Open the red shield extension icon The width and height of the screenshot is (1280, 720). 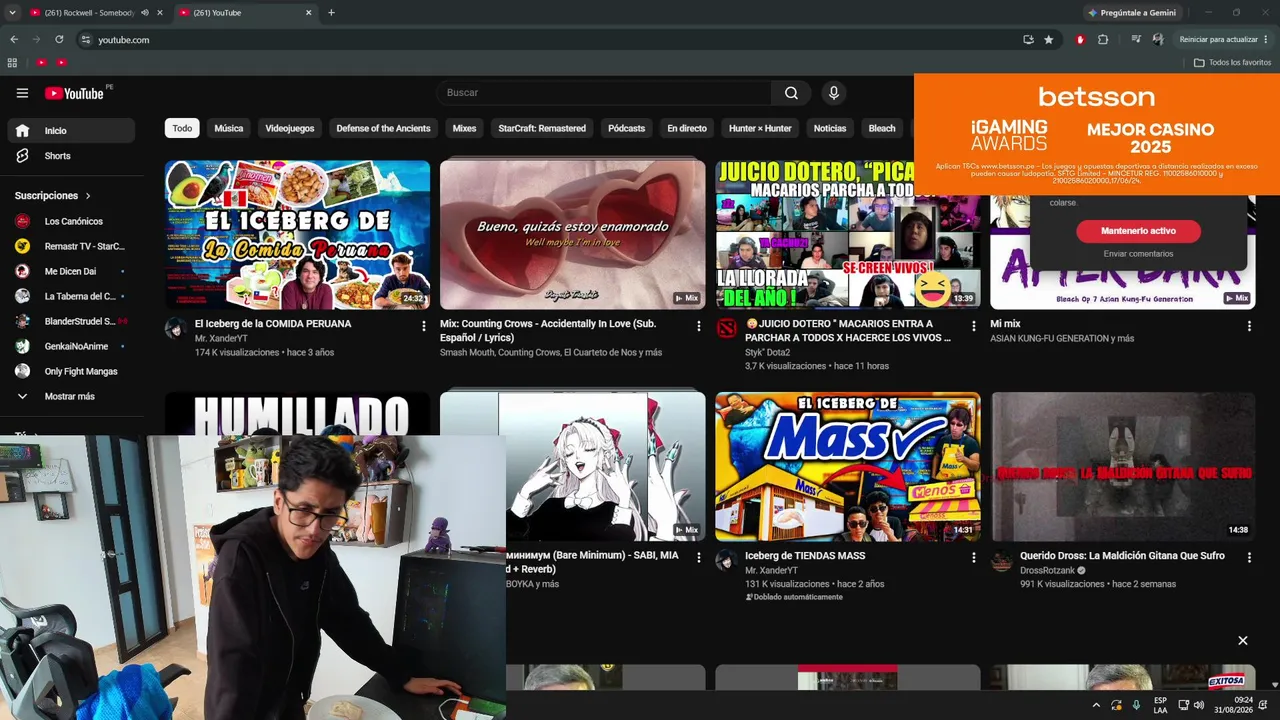[1080, 40]
